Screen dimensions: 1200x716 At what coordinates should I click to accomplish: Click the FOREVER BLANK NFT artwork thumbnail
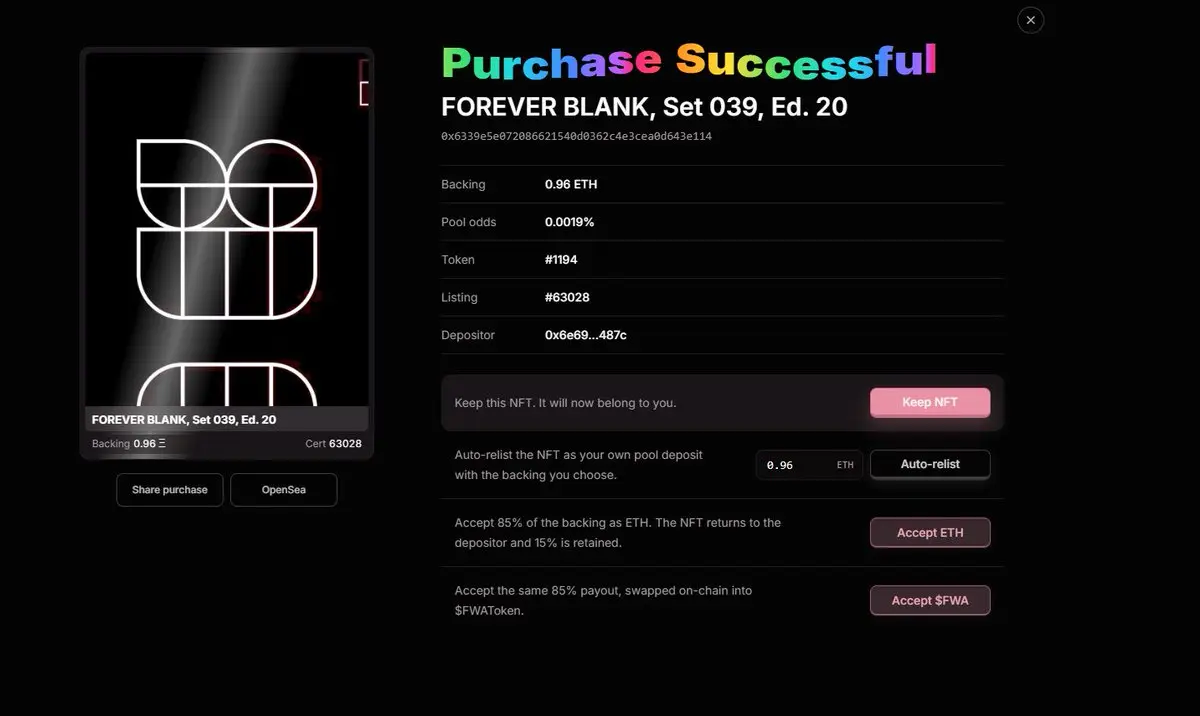[x=227, y=230]
